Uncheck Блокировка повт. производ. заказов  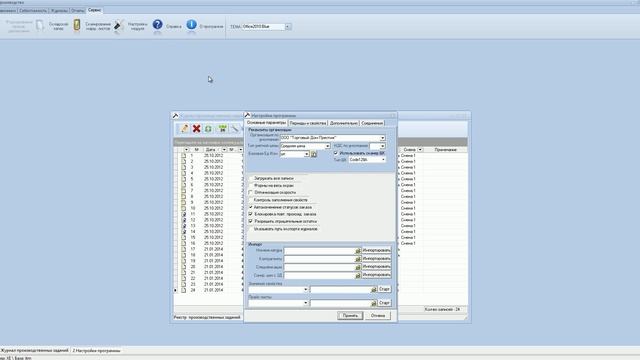tap(251, 214)
